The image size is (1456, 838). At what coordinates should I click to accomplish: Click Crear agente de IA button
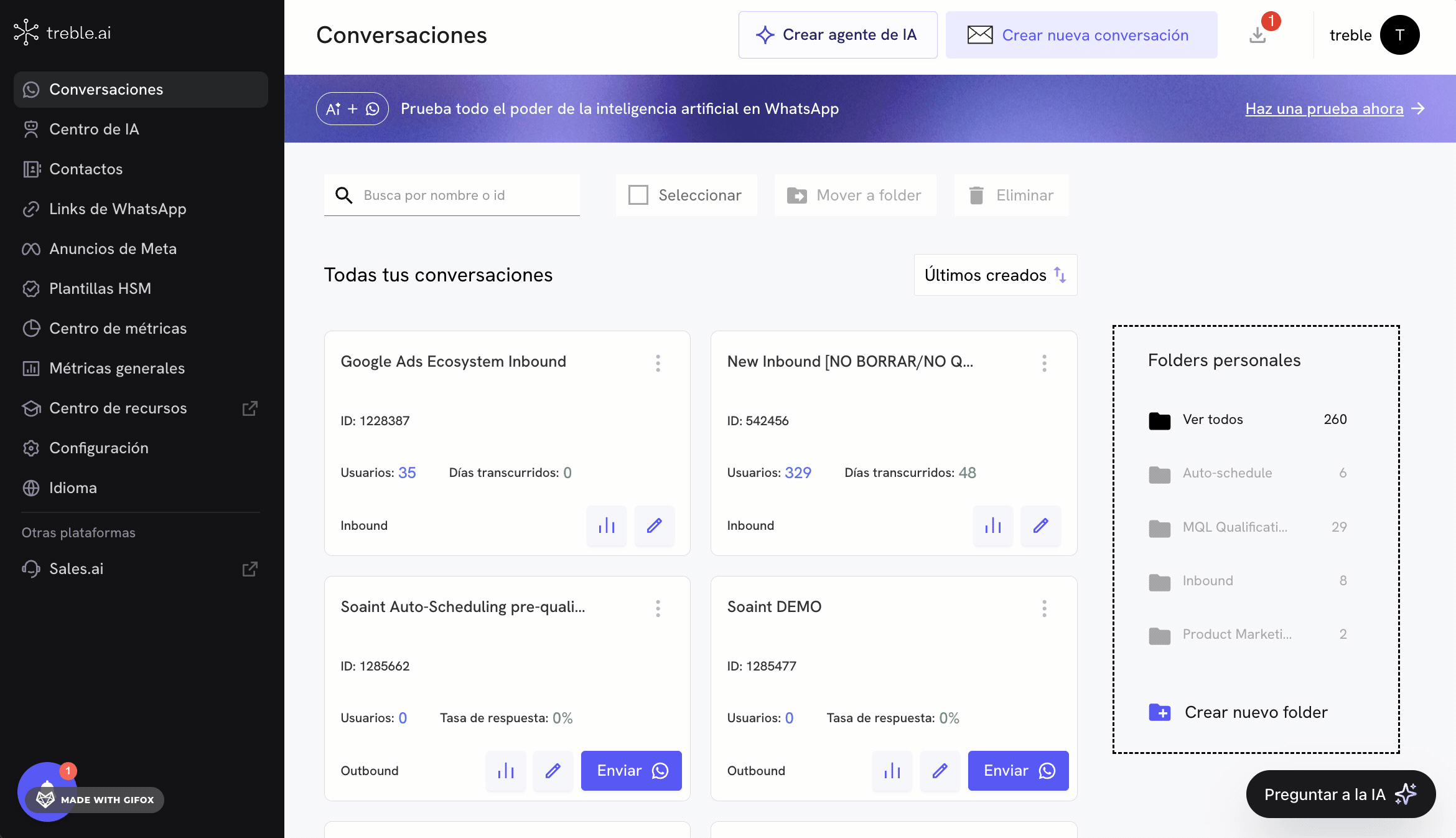838,35
